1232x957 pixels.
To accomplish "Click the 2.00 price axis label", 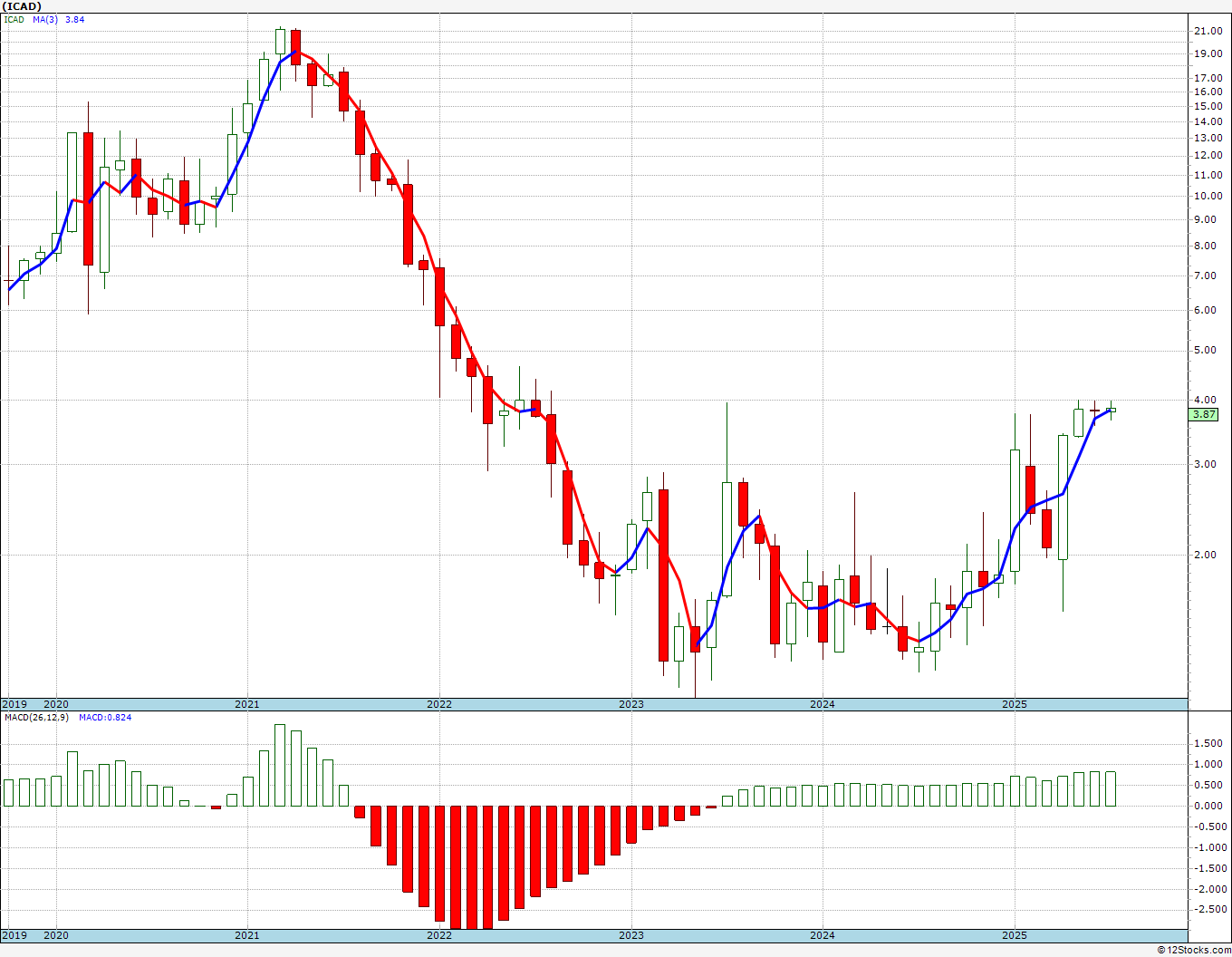I will (1206, 556).
